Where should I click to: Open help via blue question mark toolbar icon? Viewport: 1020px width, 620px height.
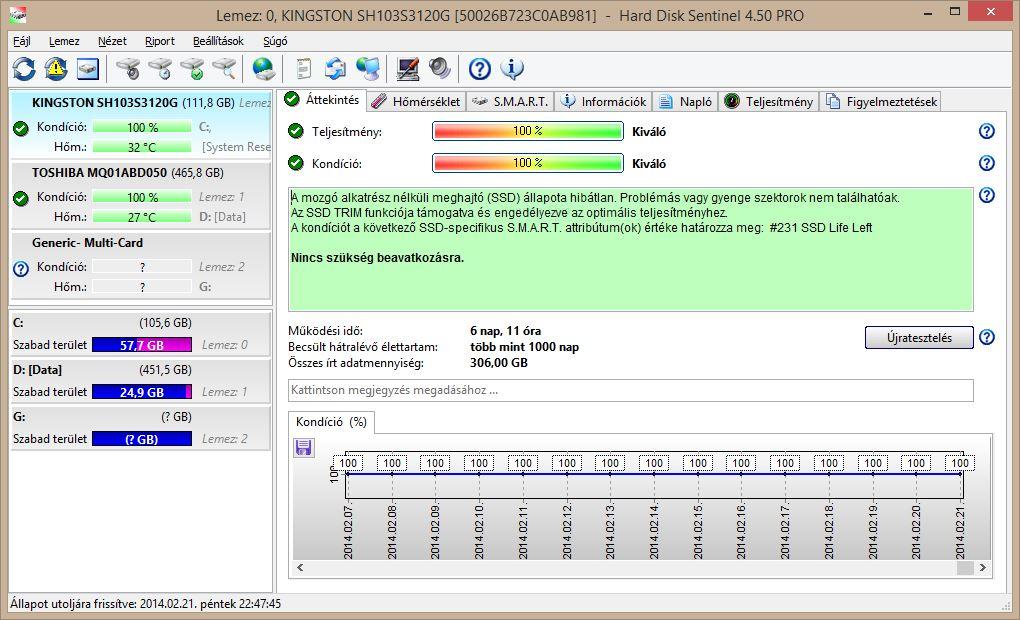[480, 69]
